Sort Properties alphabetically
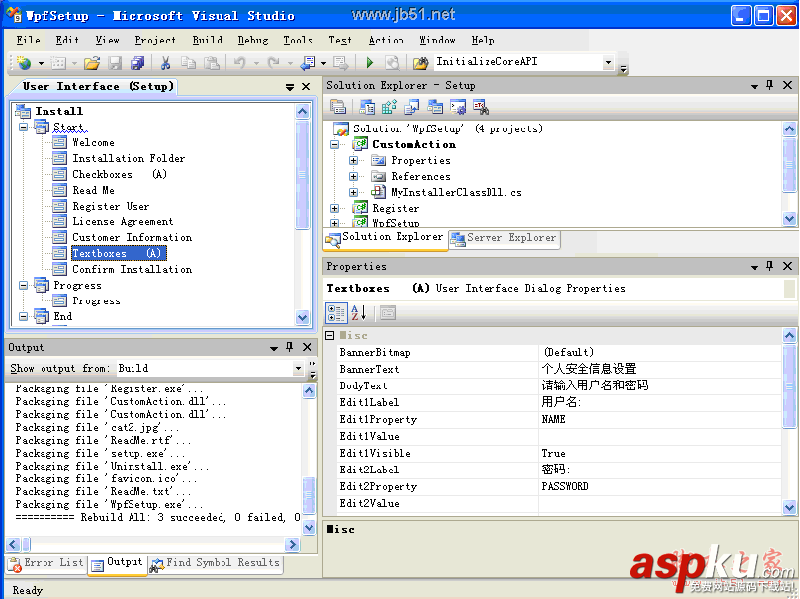This screenshot has height=599, width=800. [359, 313]
